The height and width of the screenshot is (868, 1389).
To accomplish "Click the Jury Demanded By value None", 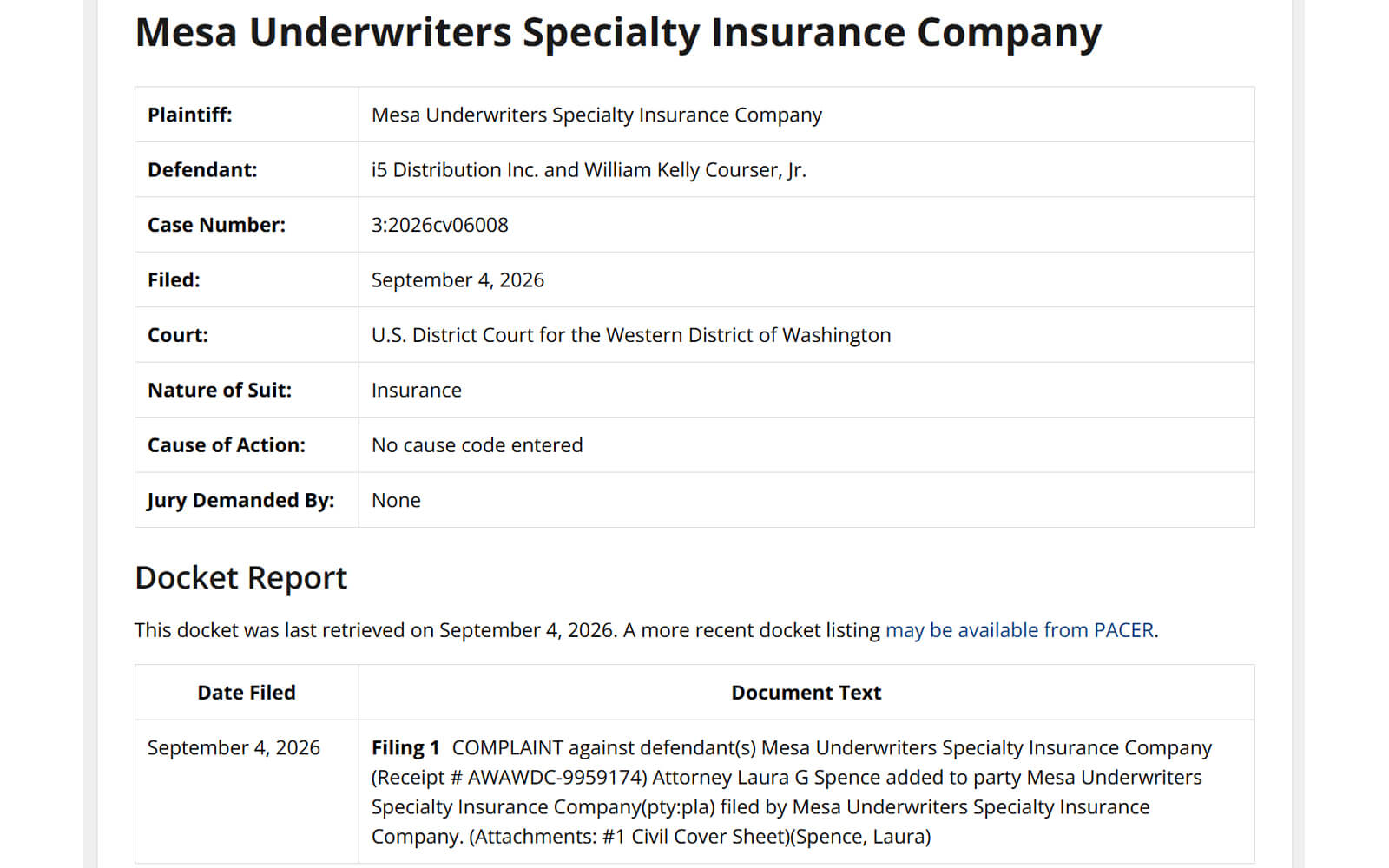I will coord(396,501).
